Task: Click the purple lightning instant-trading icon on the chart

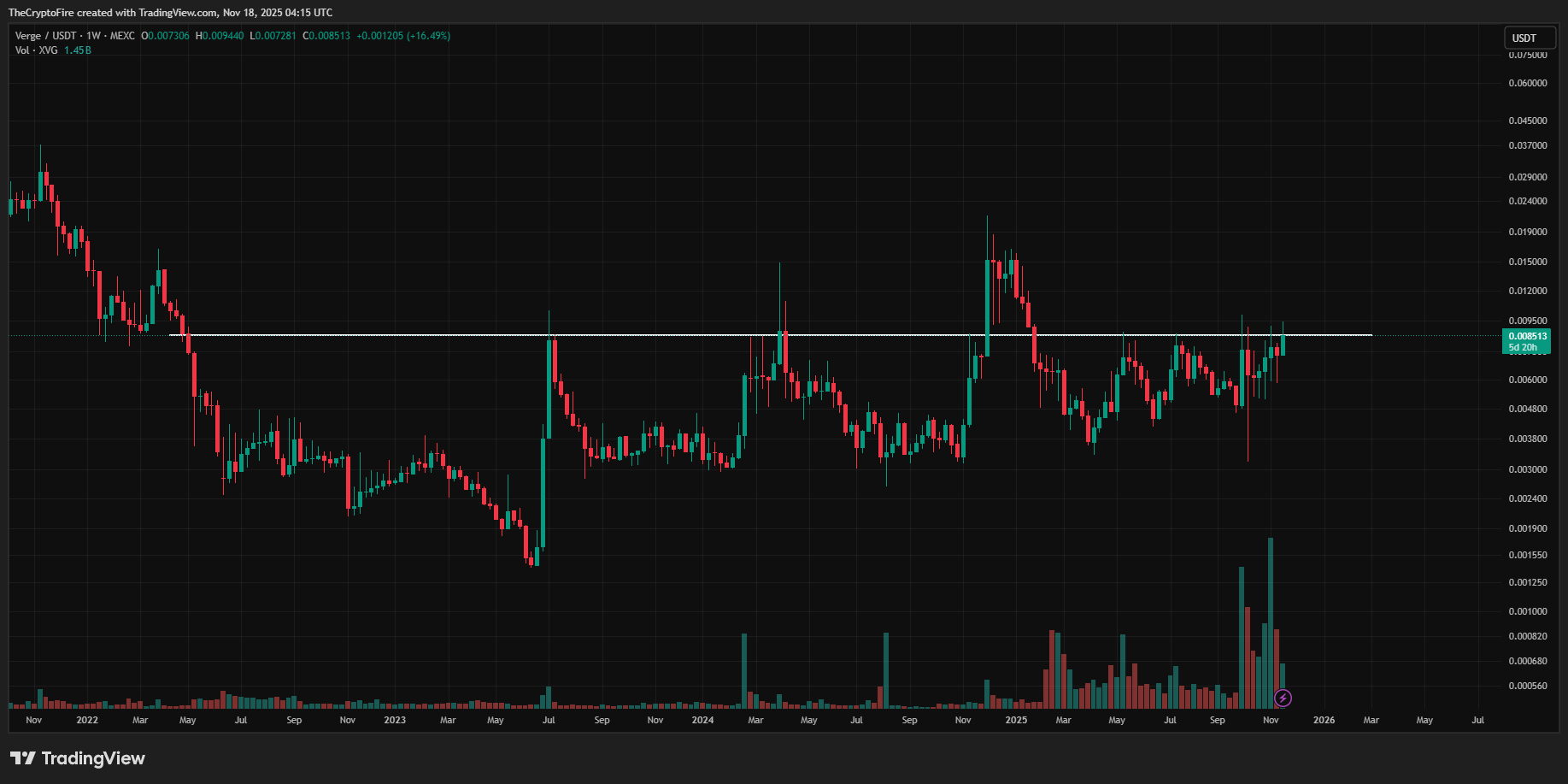Action: click(x=1283, y=698)
